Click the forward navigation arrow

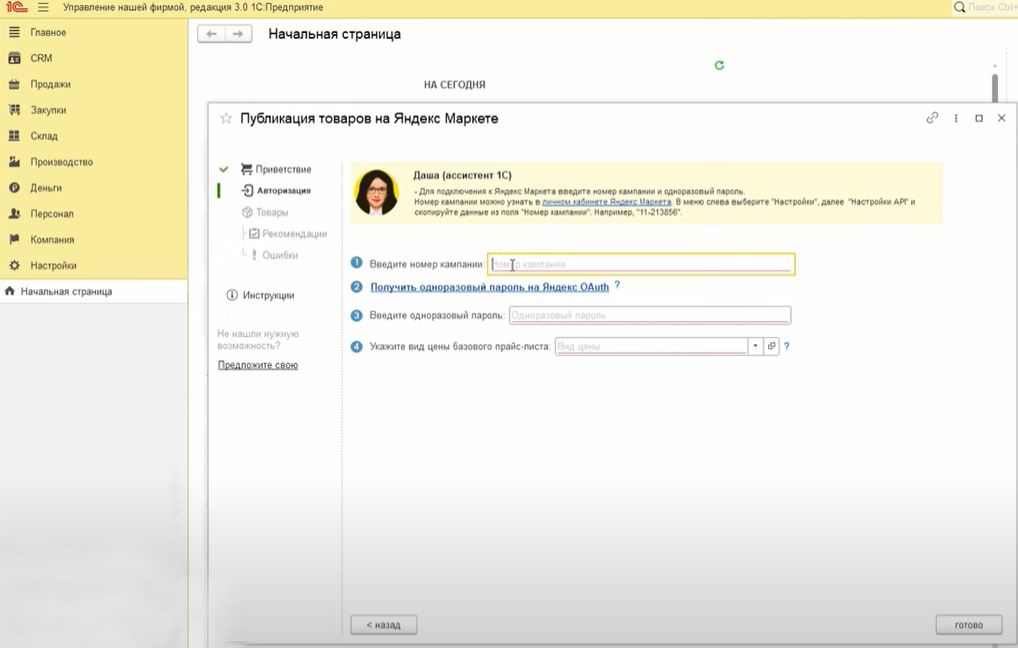click(x=237, y=34)
